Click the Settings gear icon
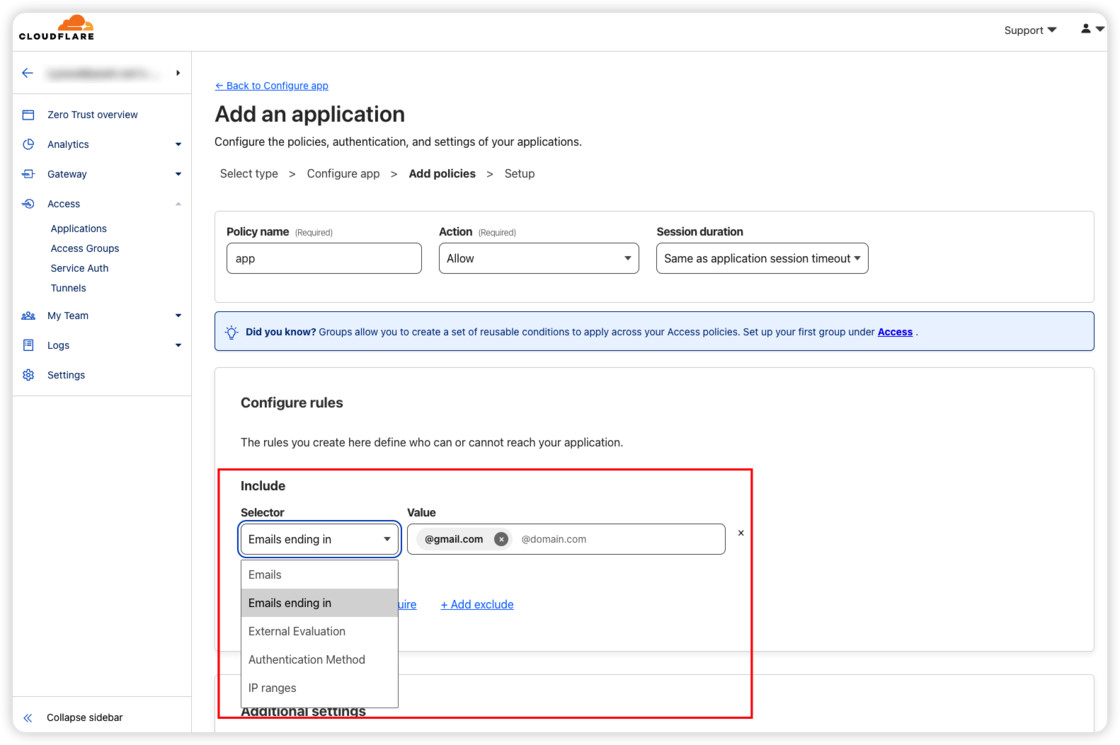1120x745 pixels. pyautogui.click(x=29, y=375)
